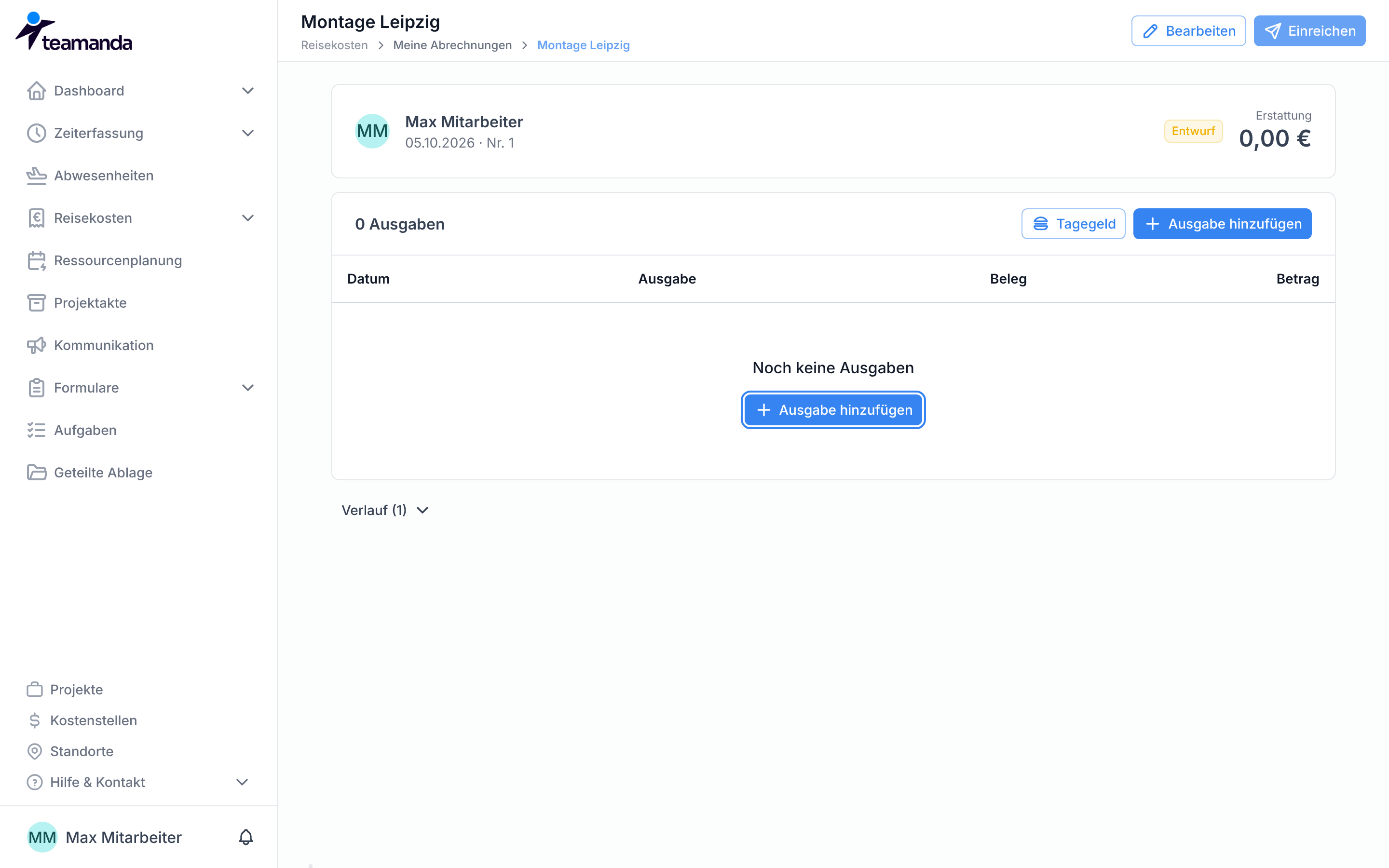Expand the Hilfe & Kontakt chevron
The image size is (1389, 868).
coord(242,782)
